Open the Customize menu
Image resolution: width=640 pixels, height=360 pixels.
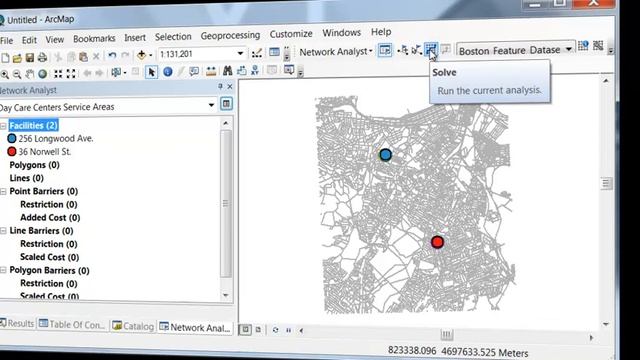(291, 34)
